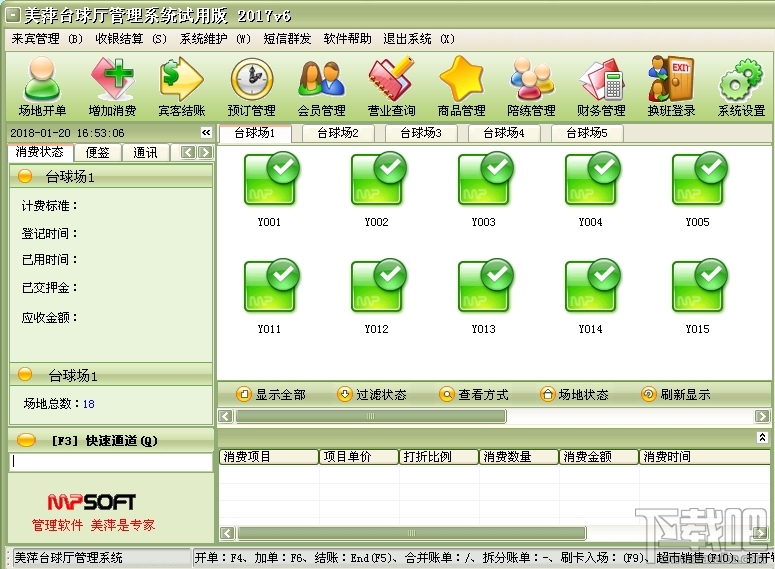Open 营业查询 notebook icon
Image resolution: width=775 pixels, height=569 pixels.
tap(391, 87)
